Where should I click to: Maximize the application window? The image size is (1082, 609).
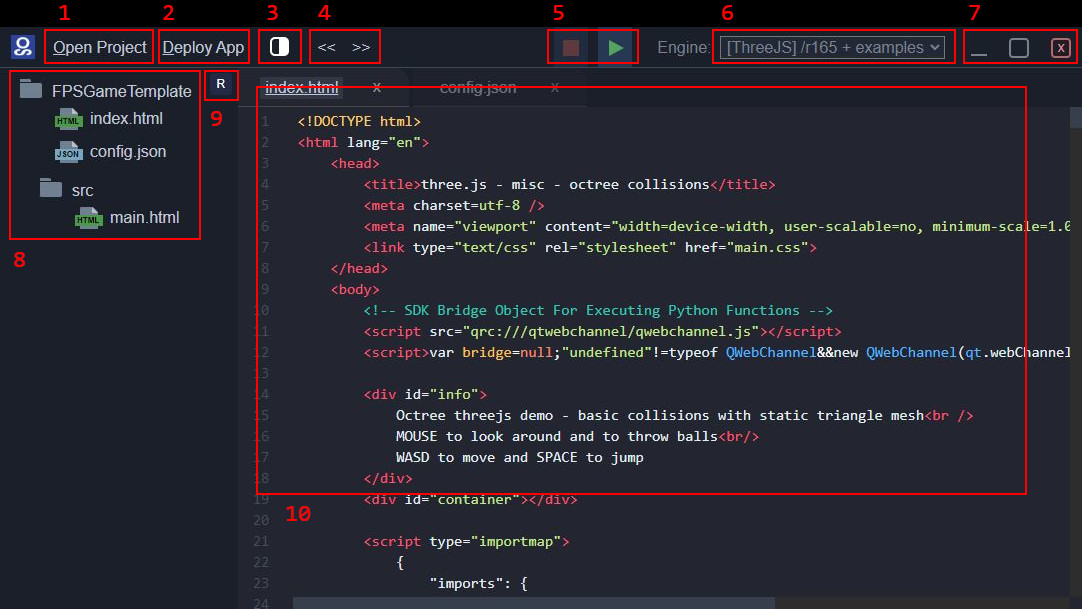1019,48
